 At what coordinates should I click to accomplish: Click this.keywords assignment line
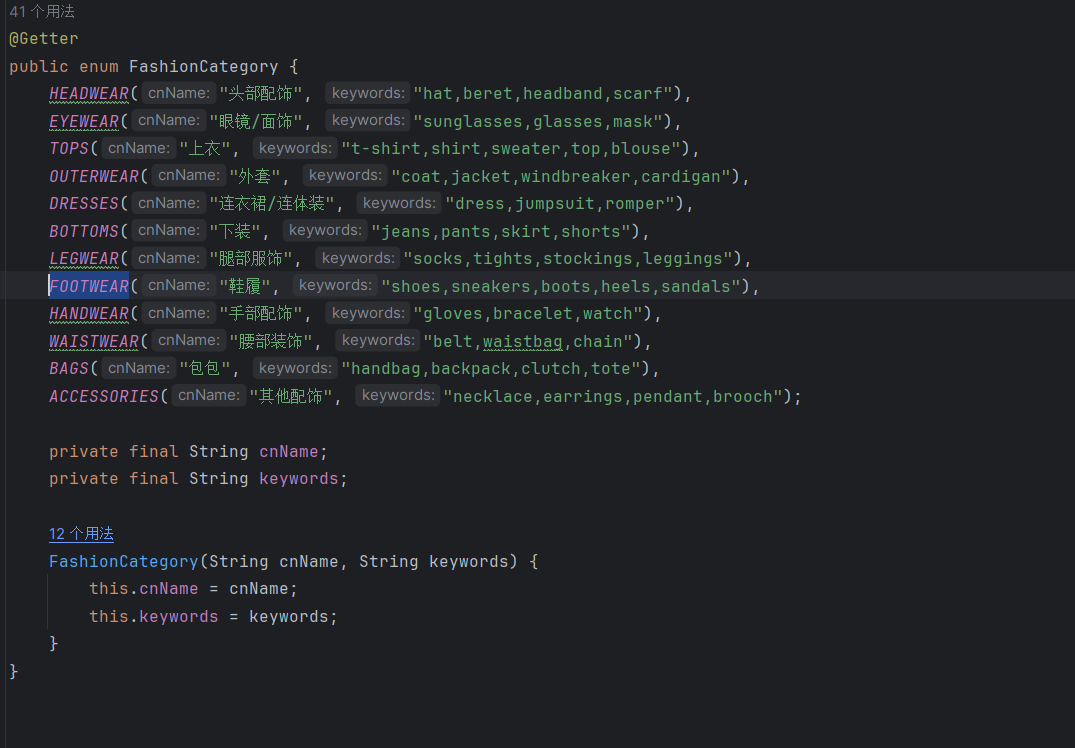[213, 616]
